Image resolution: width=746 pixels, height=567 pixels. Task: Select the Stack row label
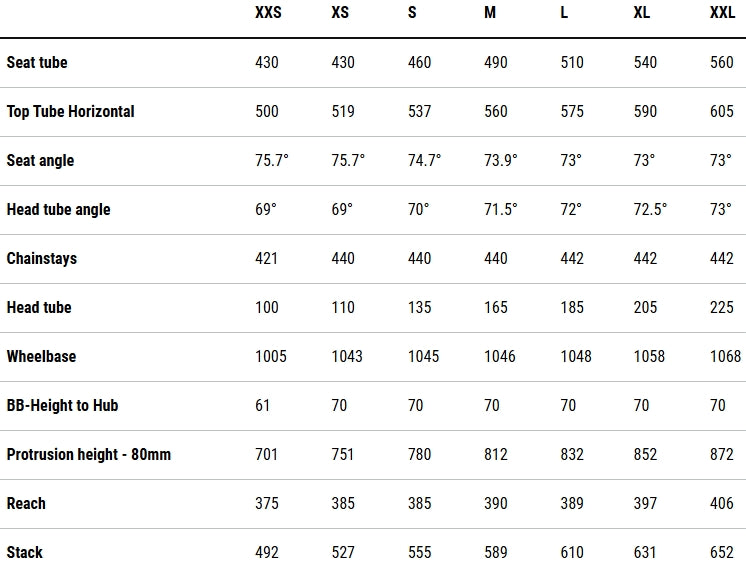coord(25,552)
